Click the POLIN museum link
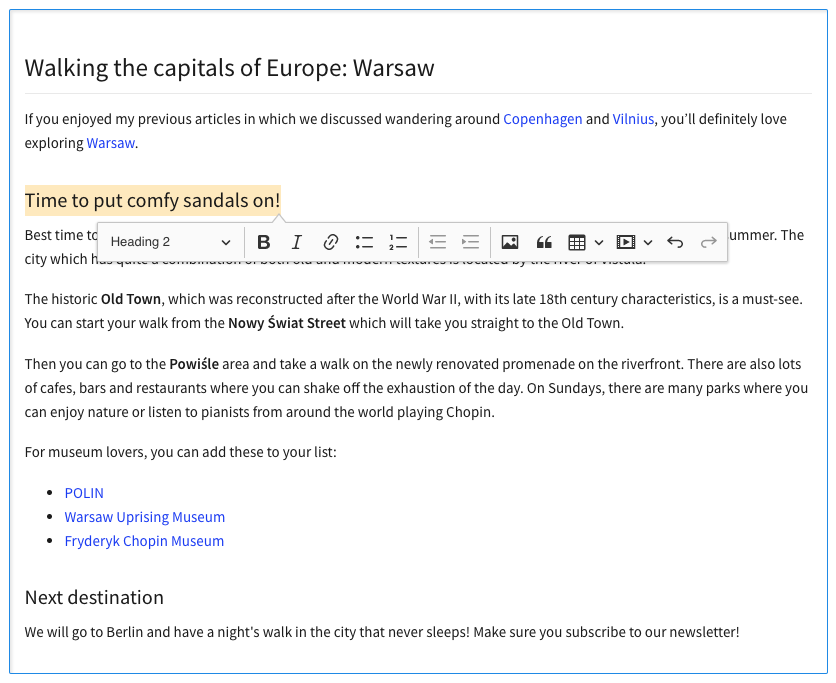This screenshot has height=683, width=836. point(84,493)
